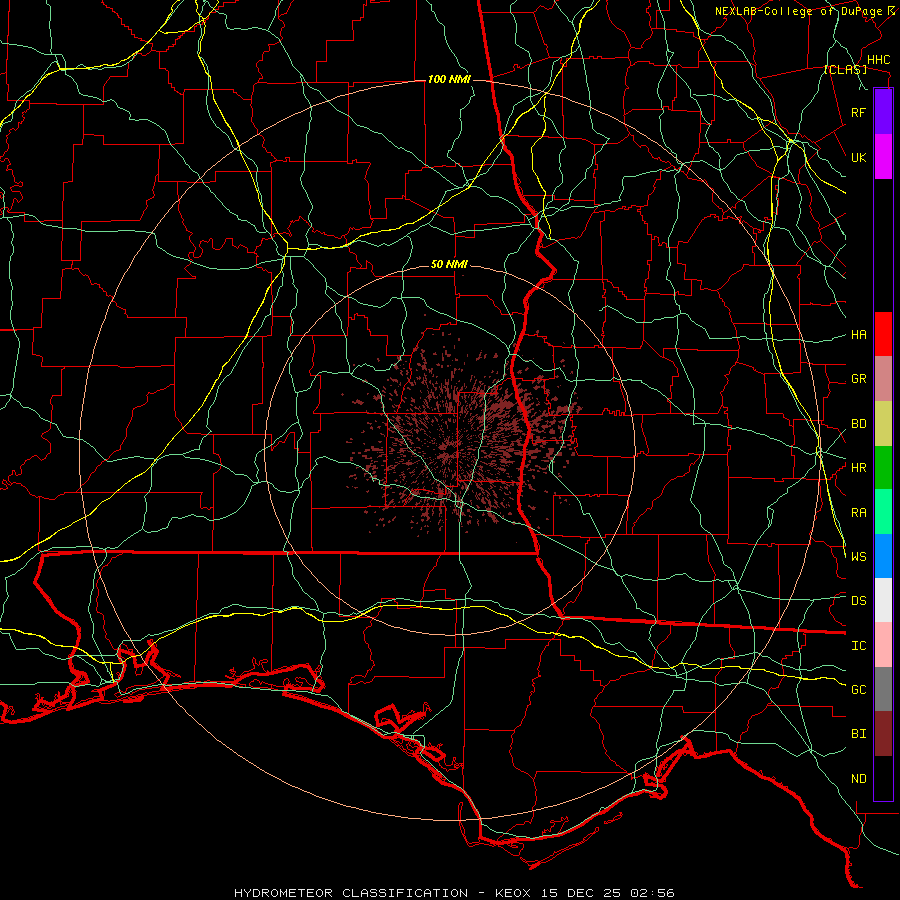The width and height of the screenshot is (900, 900).
Task: Click the 'IC' legend label
Action: [858, 646]
